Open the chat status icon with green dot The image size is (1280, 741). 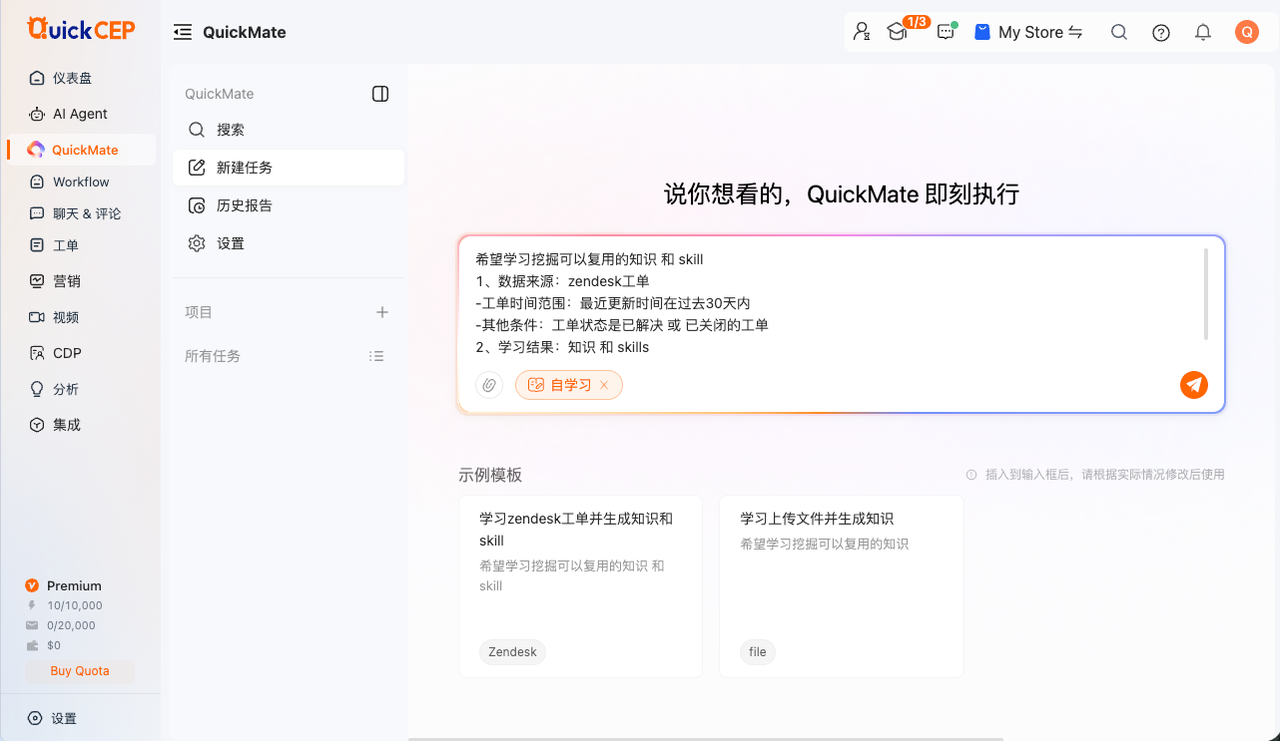(x=946, y=32)
